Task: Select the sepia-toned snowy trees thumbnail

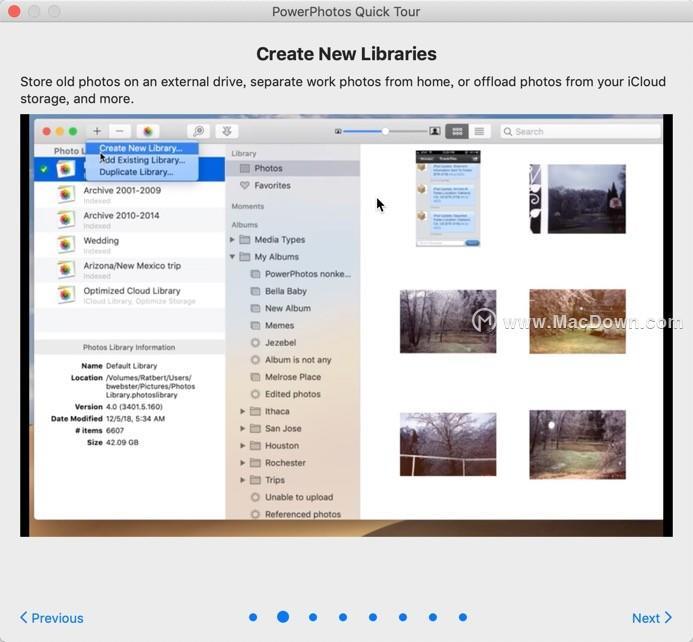Action: click(x=577, y=321)
